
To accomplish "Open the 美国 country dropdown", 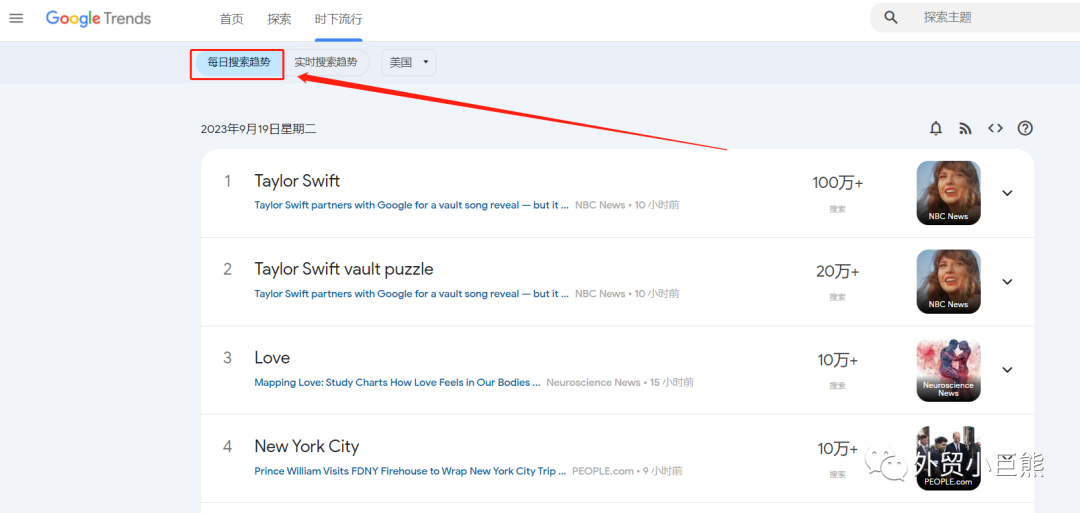I will (409, 63).
